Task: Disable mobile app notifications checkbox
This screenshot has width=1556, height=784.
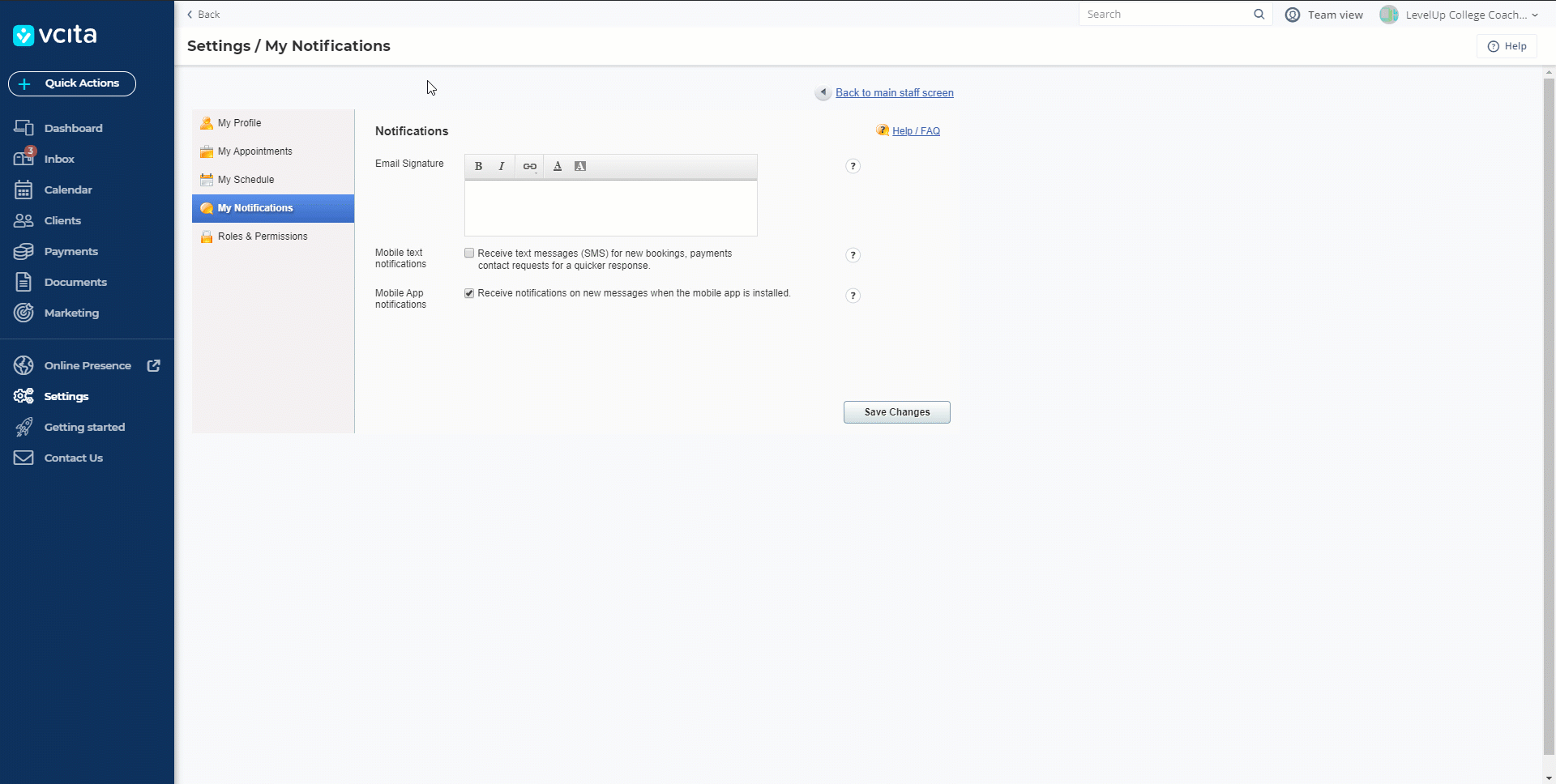Action: click(x=469, y=293)
